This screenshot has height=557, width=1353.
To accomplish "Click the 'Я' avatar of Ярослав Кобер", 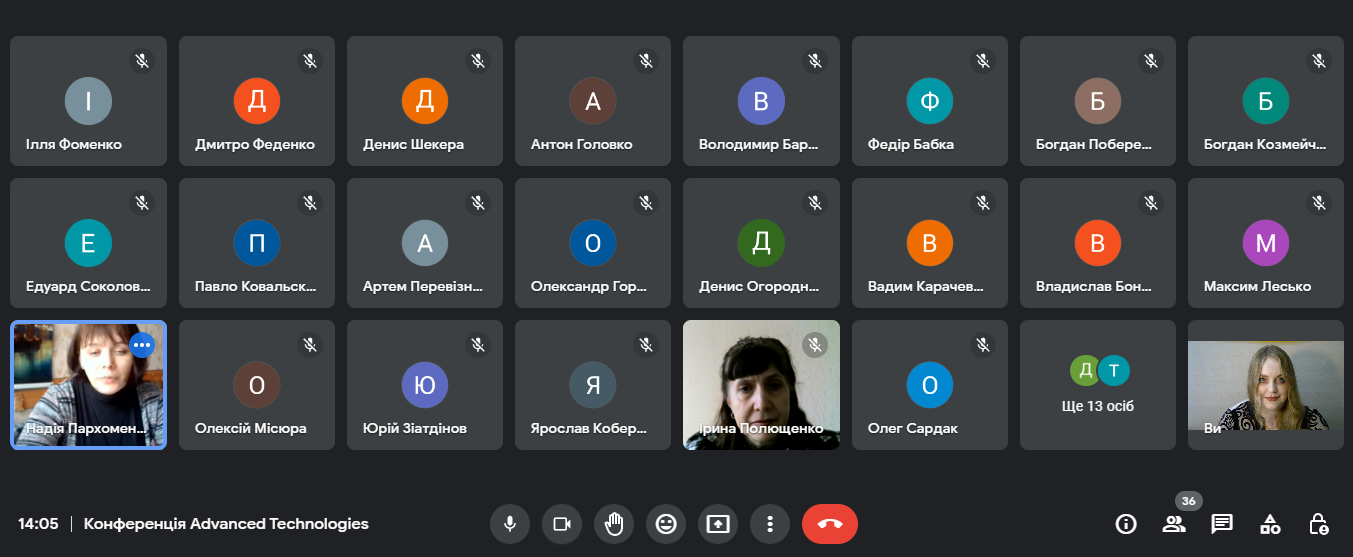I will coord(593,385).
